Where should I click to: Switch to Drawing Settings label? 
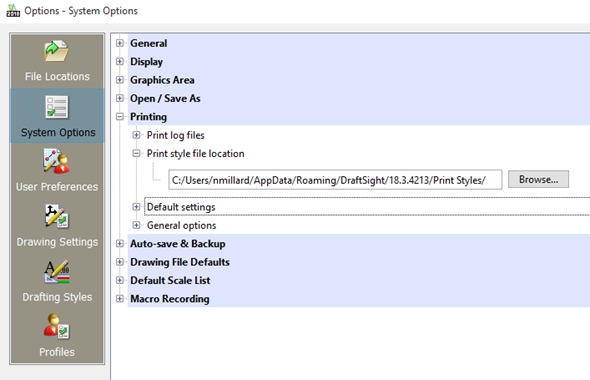[57, 242]
